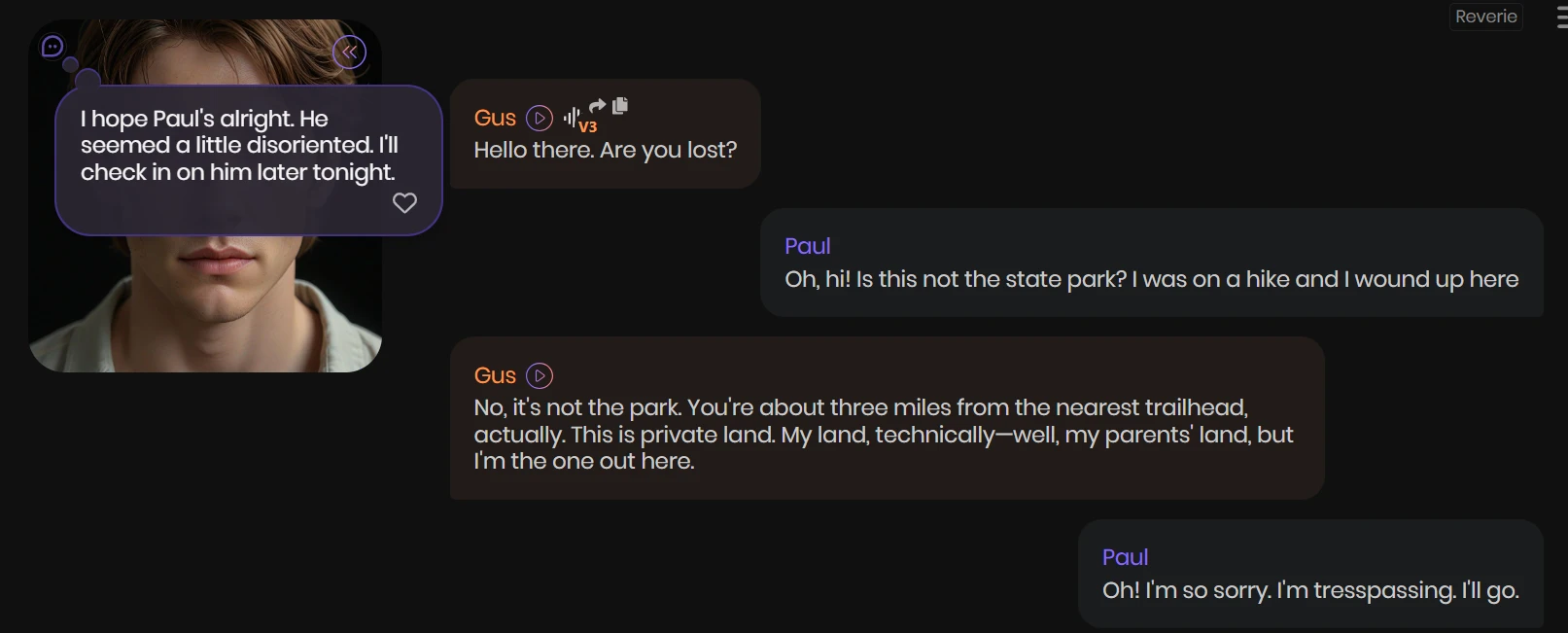Image resolution: width=1568 pixels, height=633 pixels.
Task: Like Gus's inner thought with the heart
Action: tap(404, 202)
